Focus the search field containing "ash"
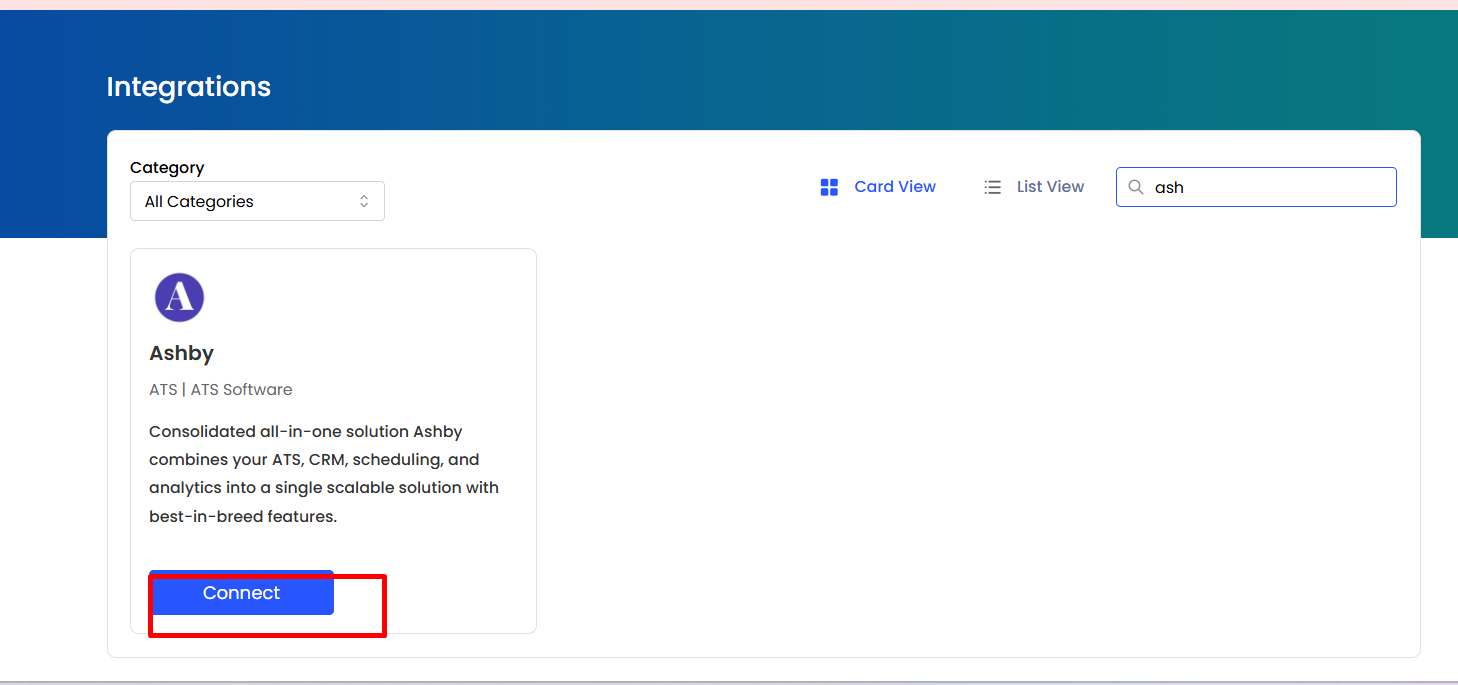1458x685 pixels. click(1256, 187)
